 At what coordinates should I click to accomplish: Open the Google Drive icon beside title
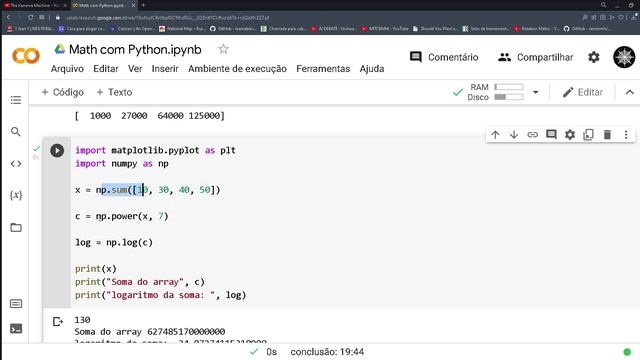60,49
